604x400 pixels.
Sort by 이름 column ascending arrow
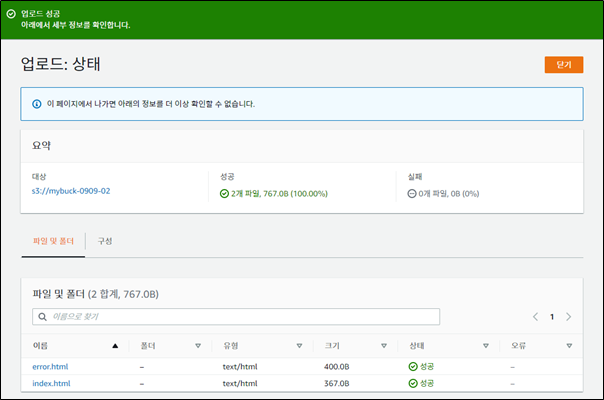point(115,346)
